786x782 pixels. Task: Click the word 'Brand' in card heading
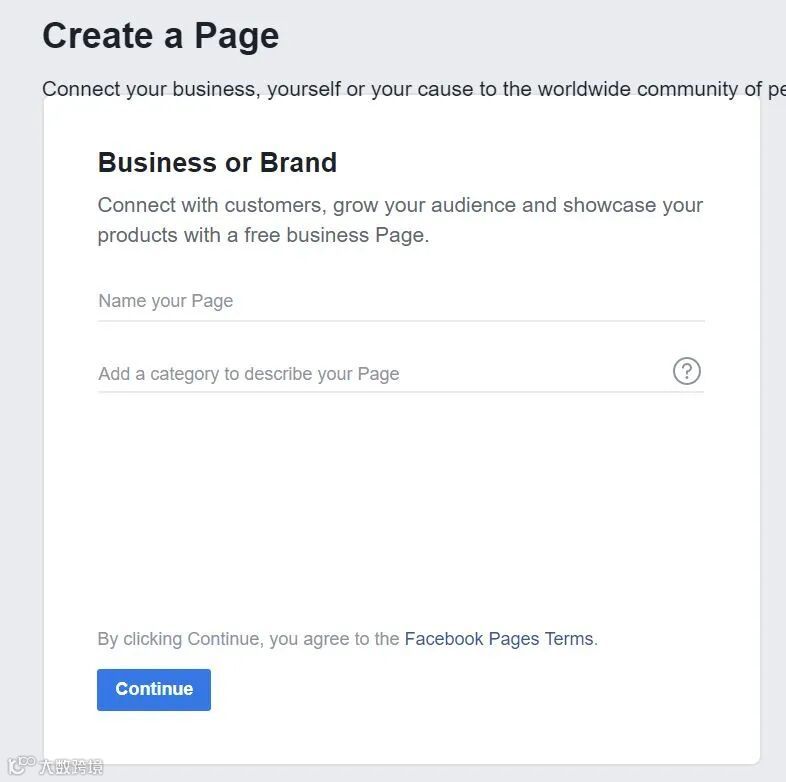point(298,162)
